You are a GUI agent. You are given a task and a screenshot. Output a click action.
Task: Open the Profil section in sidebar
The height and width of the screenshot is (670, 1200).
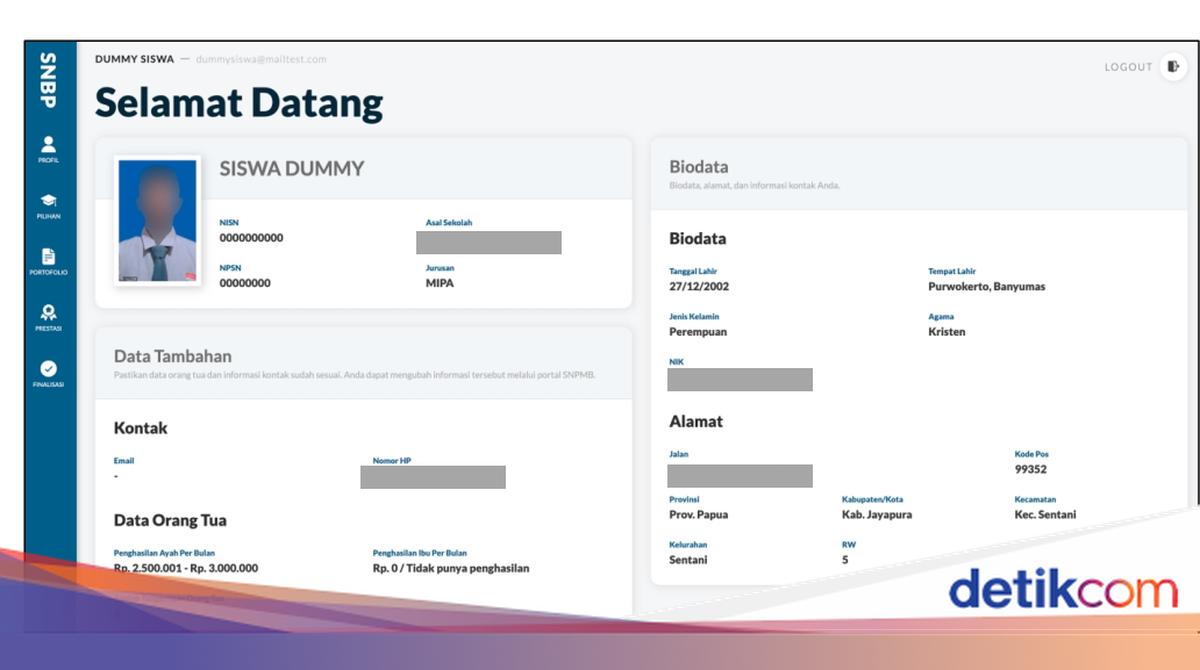[48, 148]
